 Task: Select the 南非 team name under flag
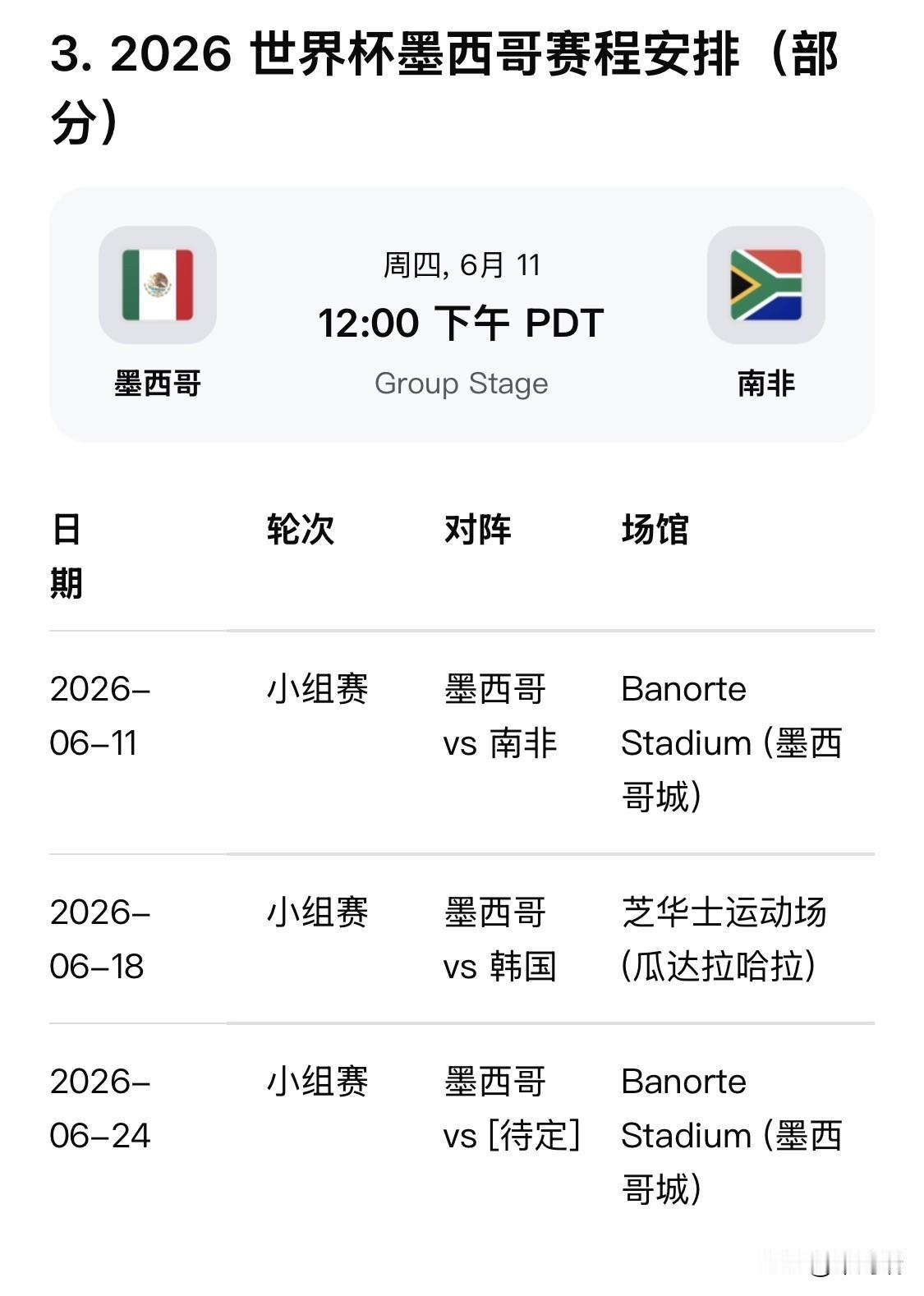[766, 384]
